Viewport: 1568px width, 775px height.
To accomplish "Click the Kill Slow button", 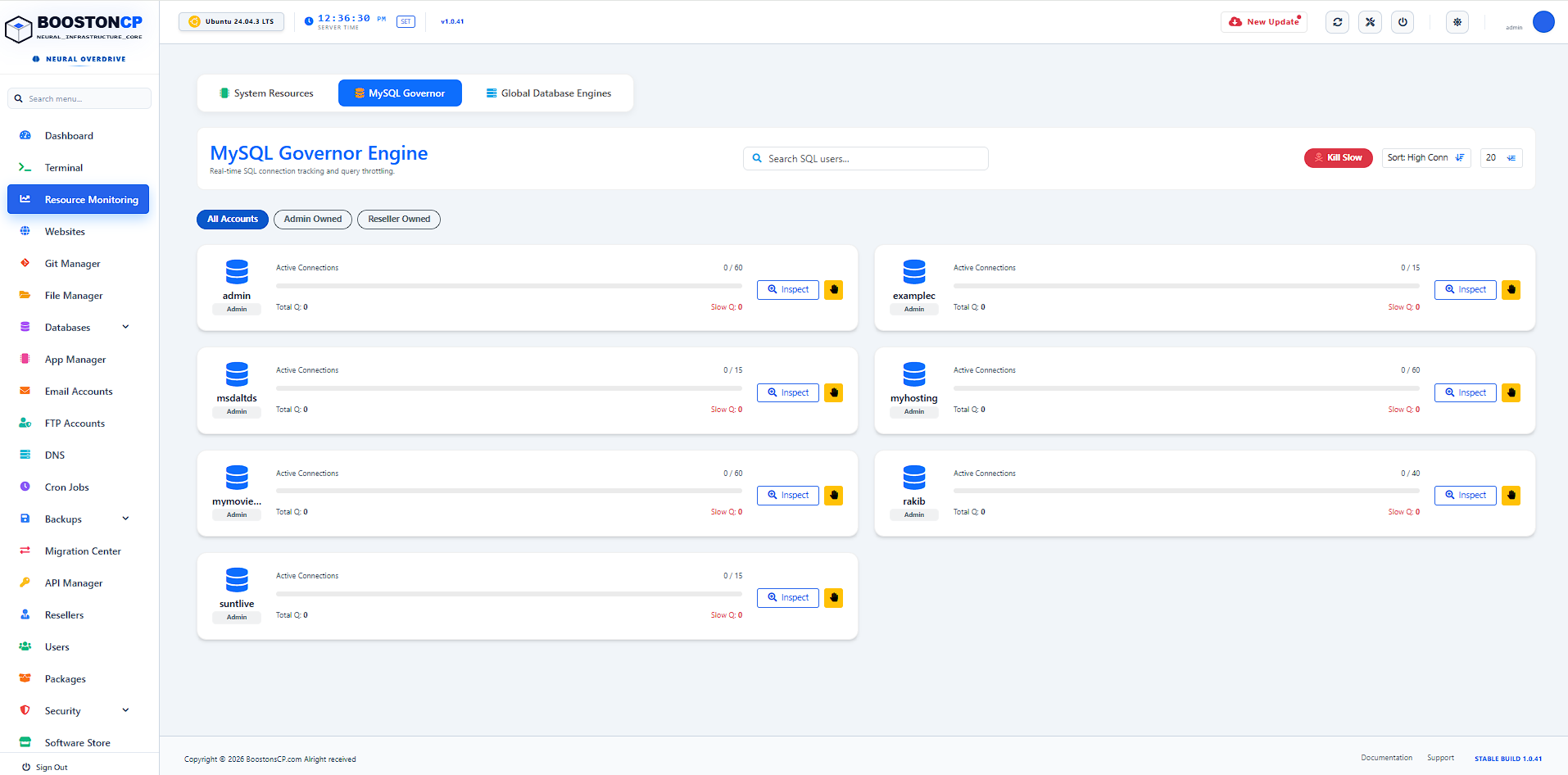I will point(1338,158).
